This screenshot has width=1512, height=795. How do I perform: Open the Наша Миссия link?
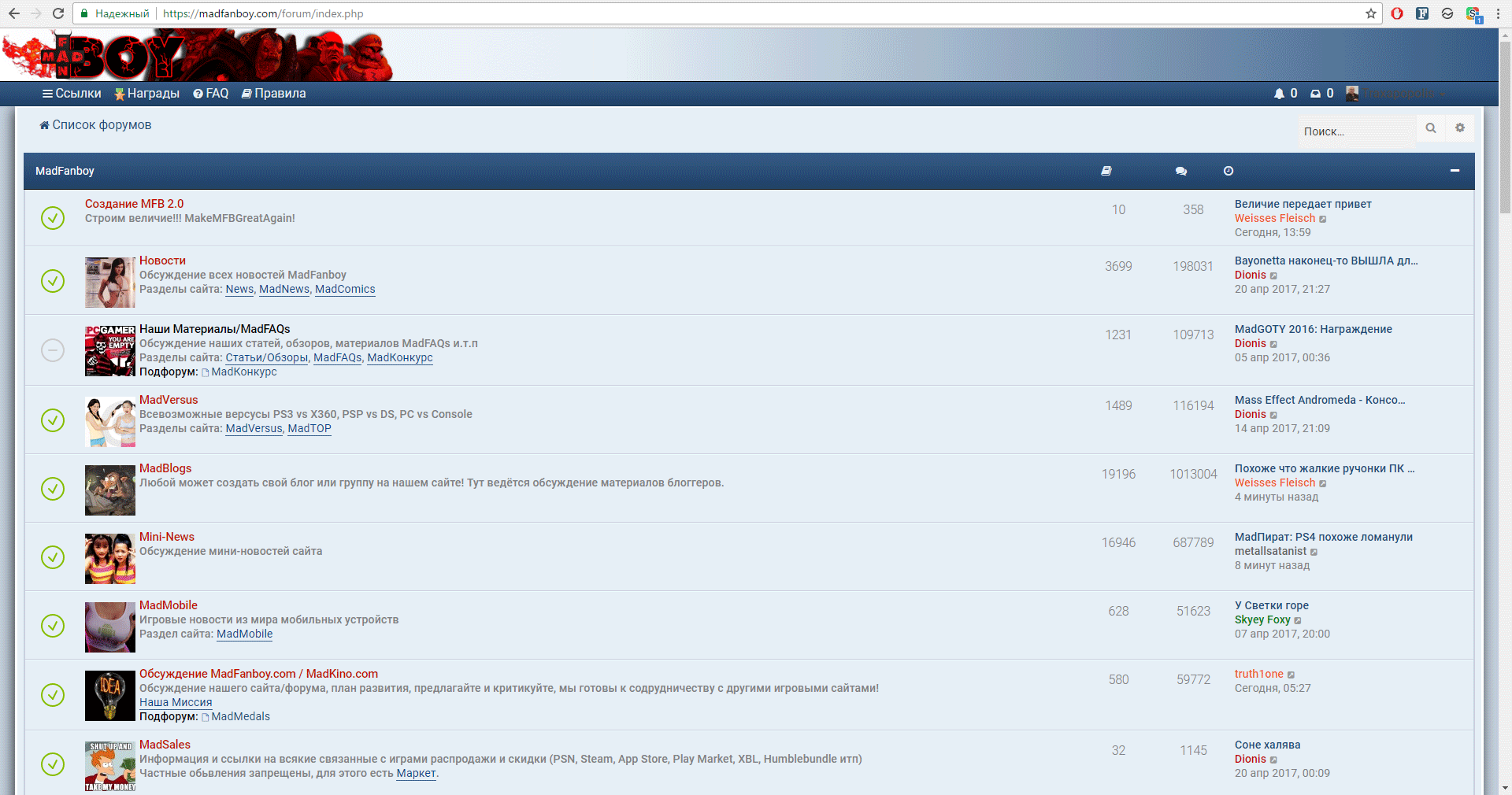tap(176, 702)
